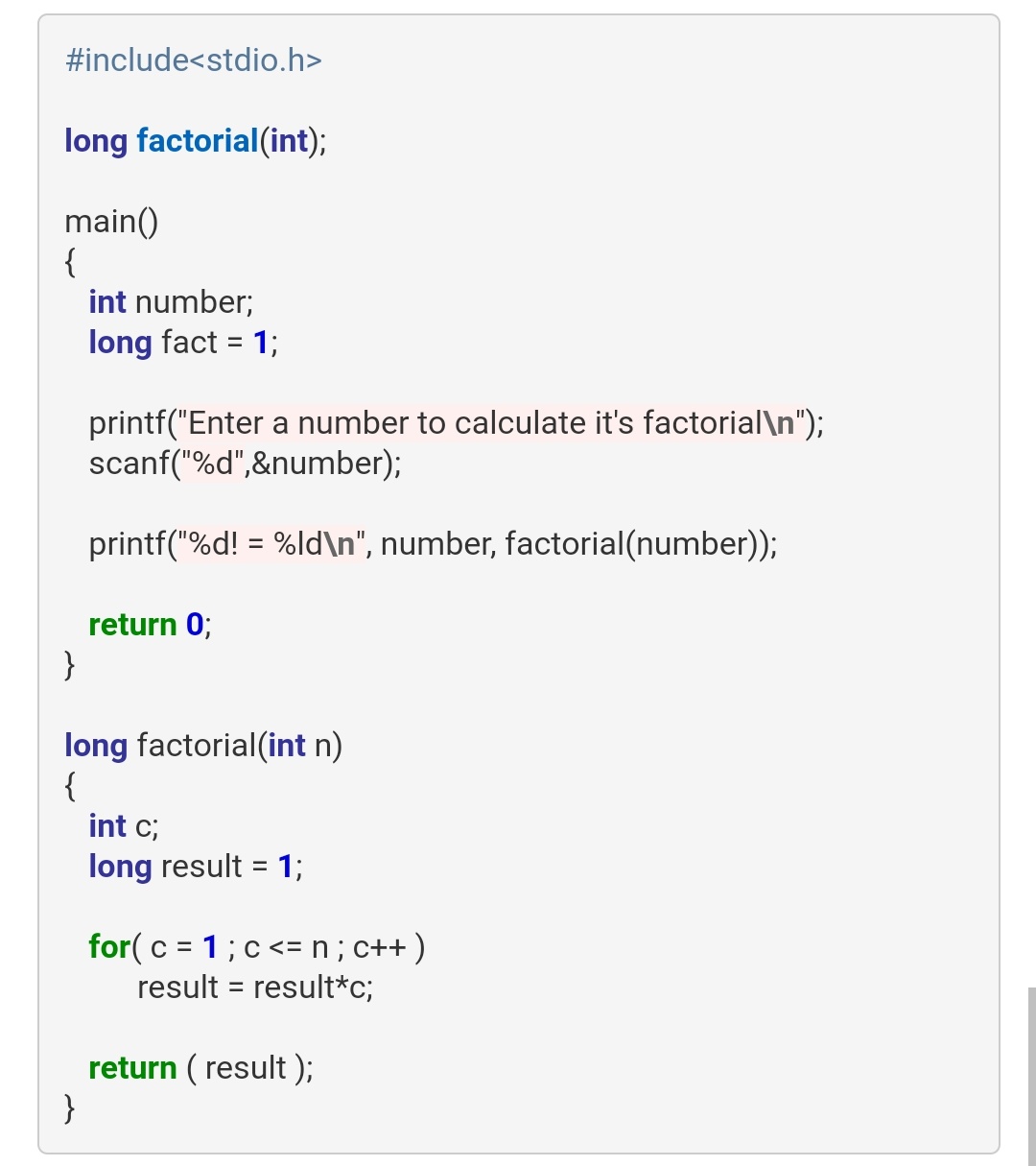Click the main() function header
Screen dimensions: 1036x1166
click(111, 222)
